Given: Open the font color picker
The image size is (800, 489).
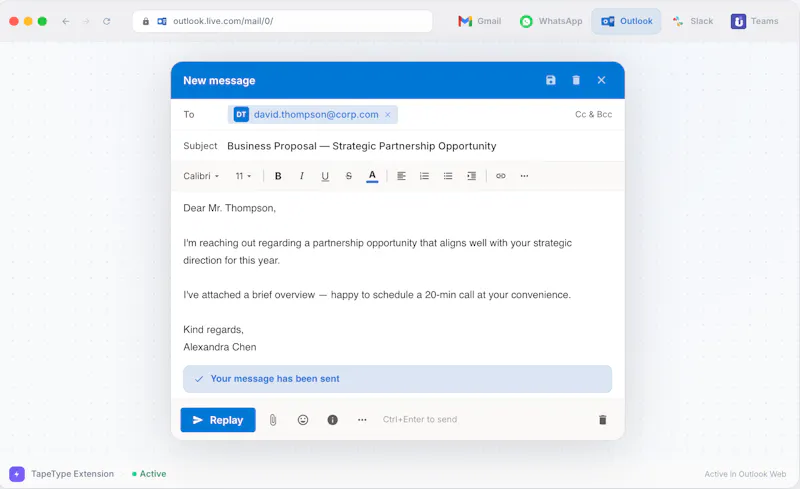Looking at the screenshot, I should [372, 176].
